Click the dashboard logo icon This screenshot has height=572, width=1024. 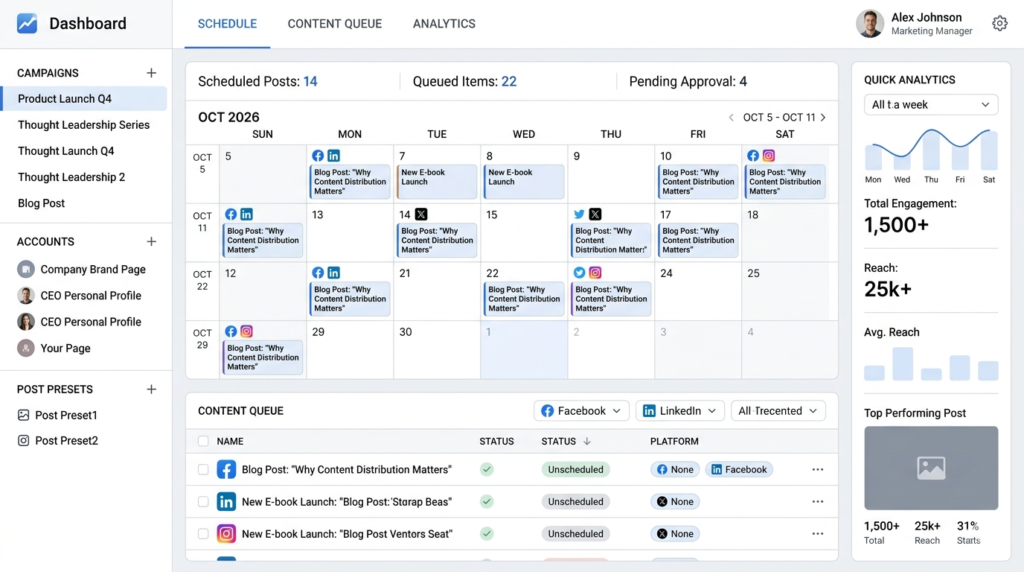(x=27, y=24)
